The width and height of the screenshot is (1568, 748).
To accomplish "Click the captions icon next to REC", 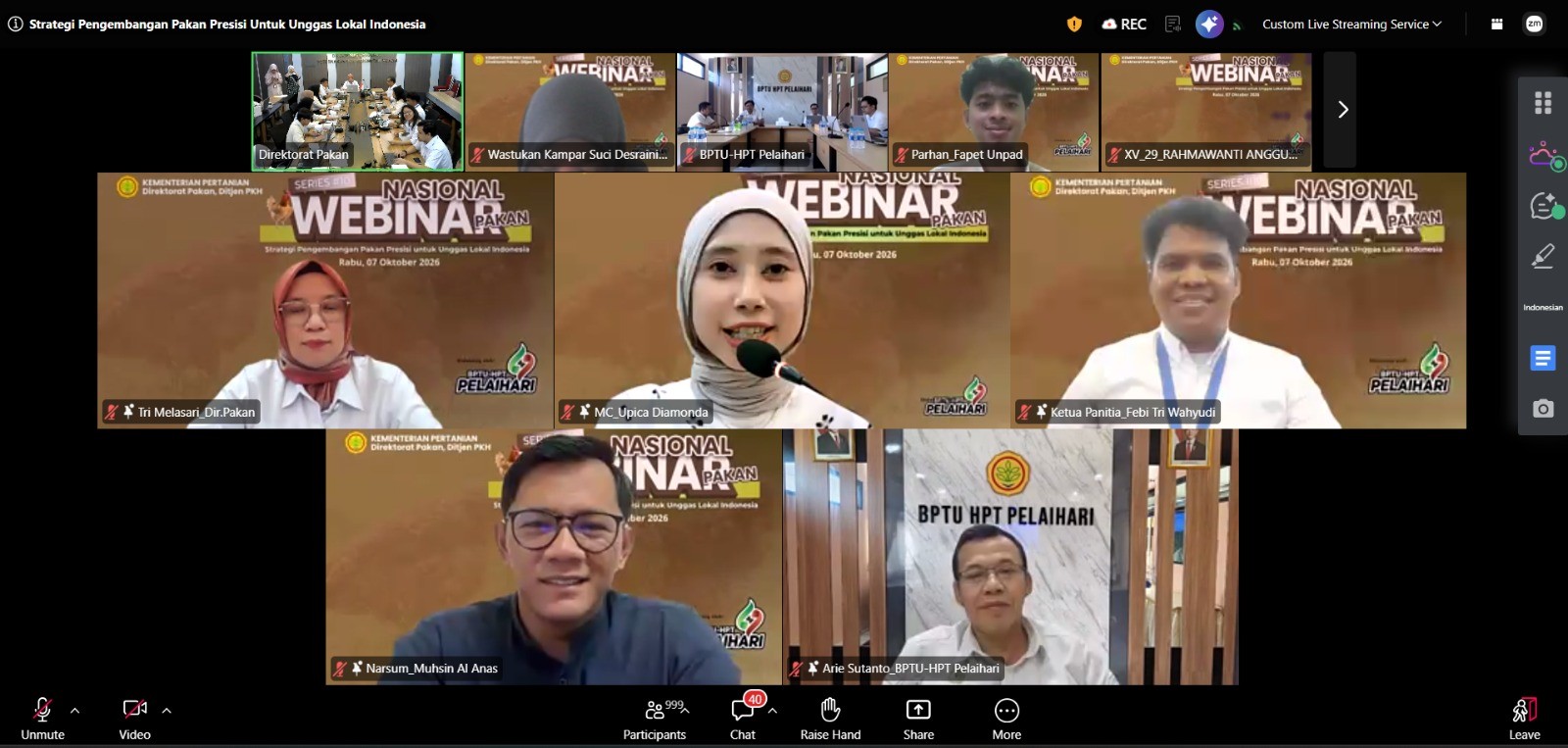I will point(1172,25).
